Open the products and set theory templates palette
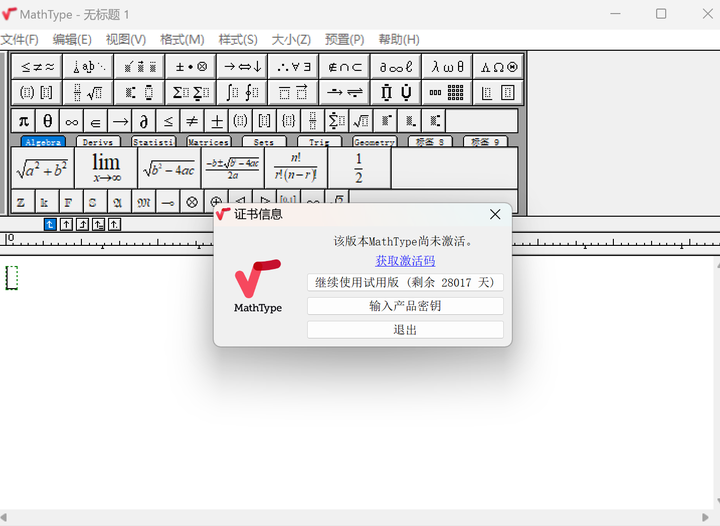The image size is (720, 526). pos(396,93)
